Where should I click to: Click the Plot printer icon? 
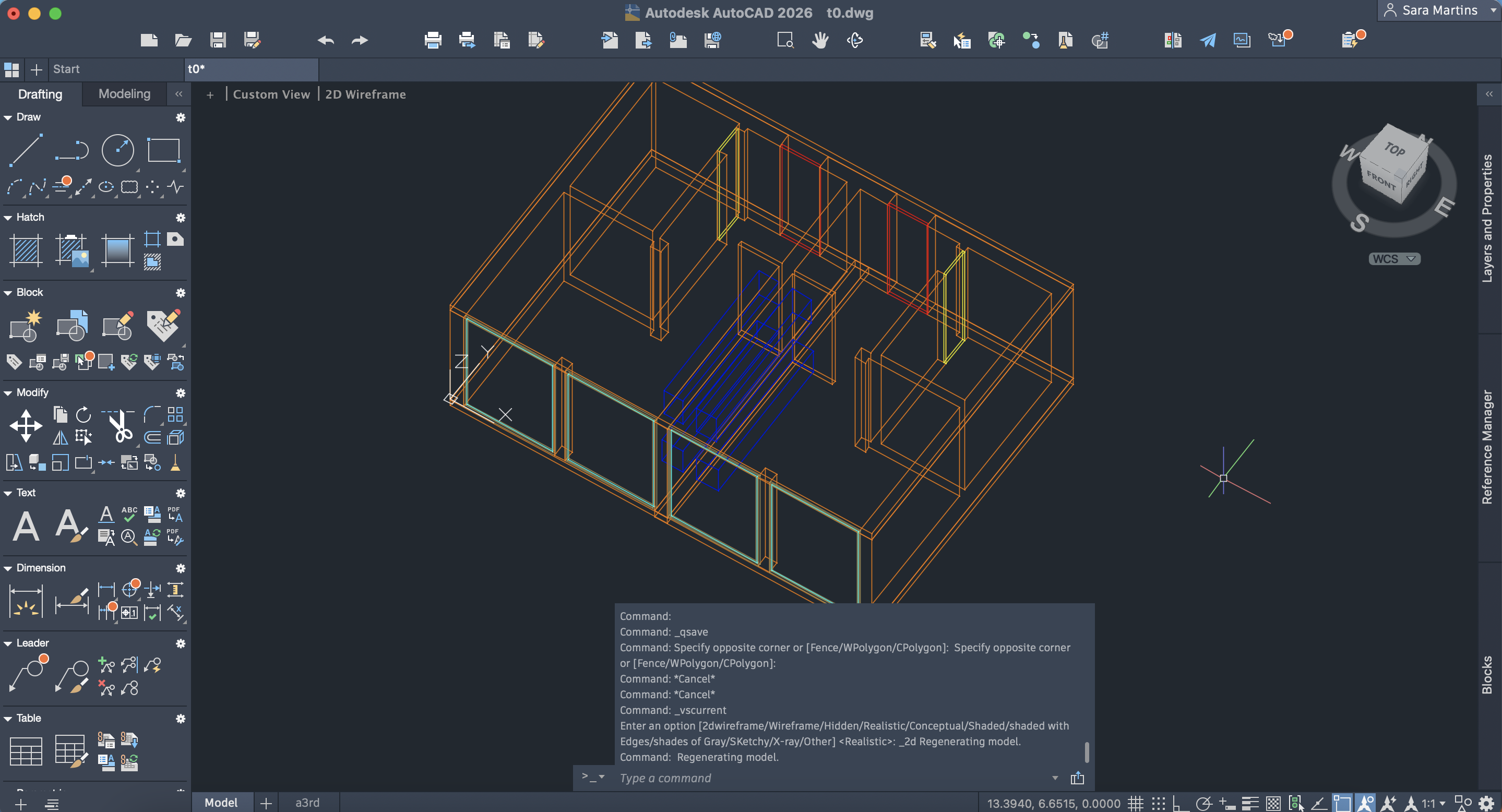(433, 40)
